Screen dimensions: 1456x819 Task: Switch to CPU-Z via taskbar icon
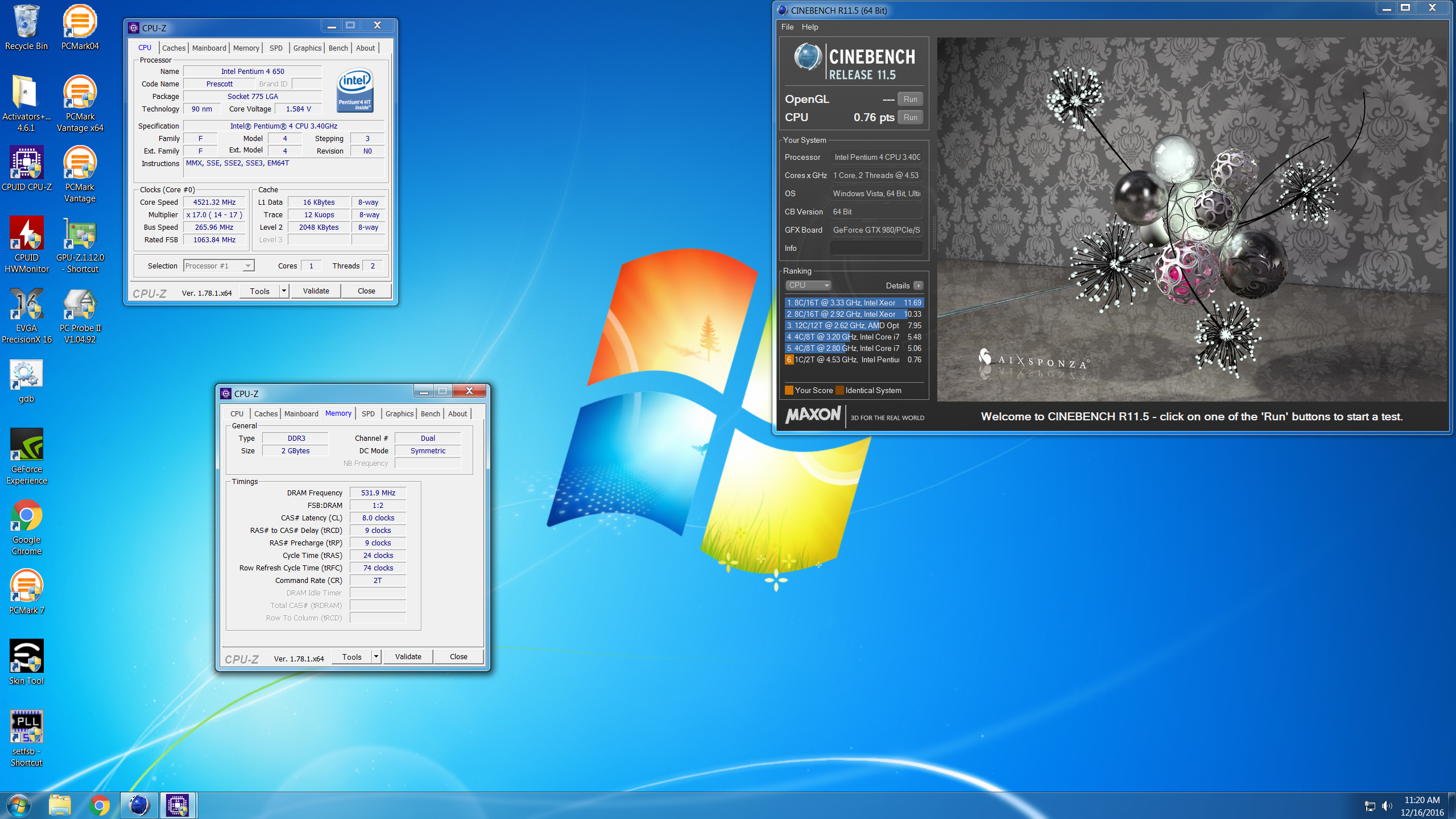pyautogui.click(x=177, y=805)
